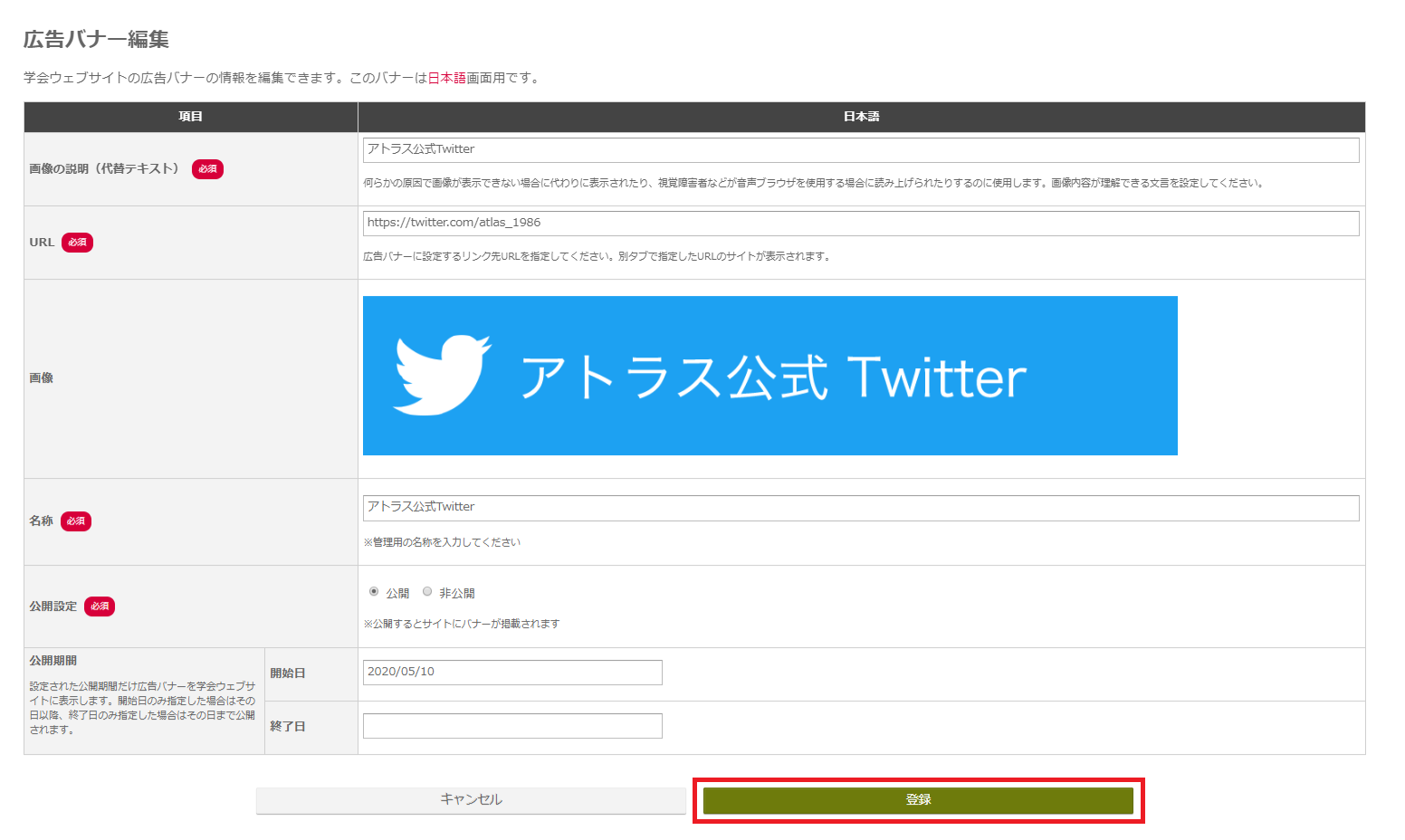
Task: Click the red 必須 badge beside URL
Action: pos(77,243)
